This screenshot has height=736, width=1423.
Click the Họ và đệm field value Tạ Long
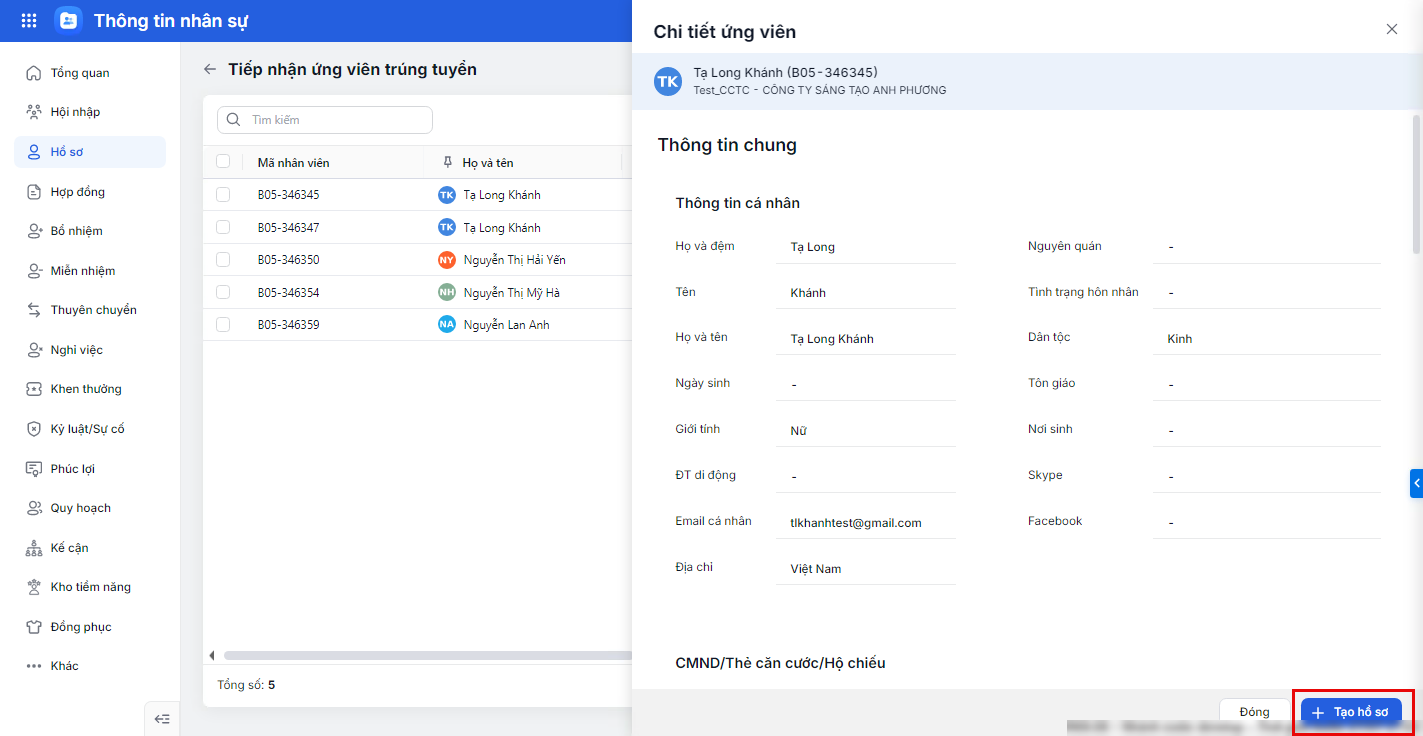click(813, 247)
